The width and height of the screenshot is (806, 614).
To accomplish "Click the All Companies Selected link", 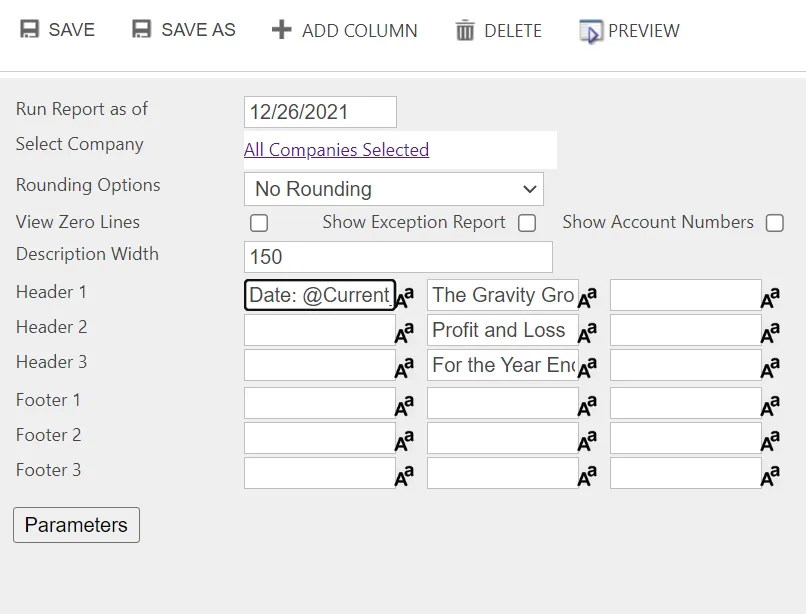I will tap(336, 150).
